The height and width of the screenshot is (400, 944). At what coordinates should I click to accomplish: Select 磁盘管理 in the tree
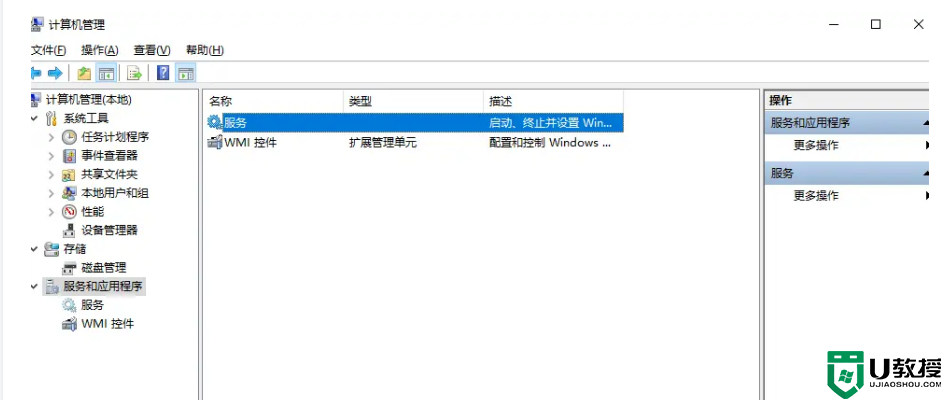(104, 267)
